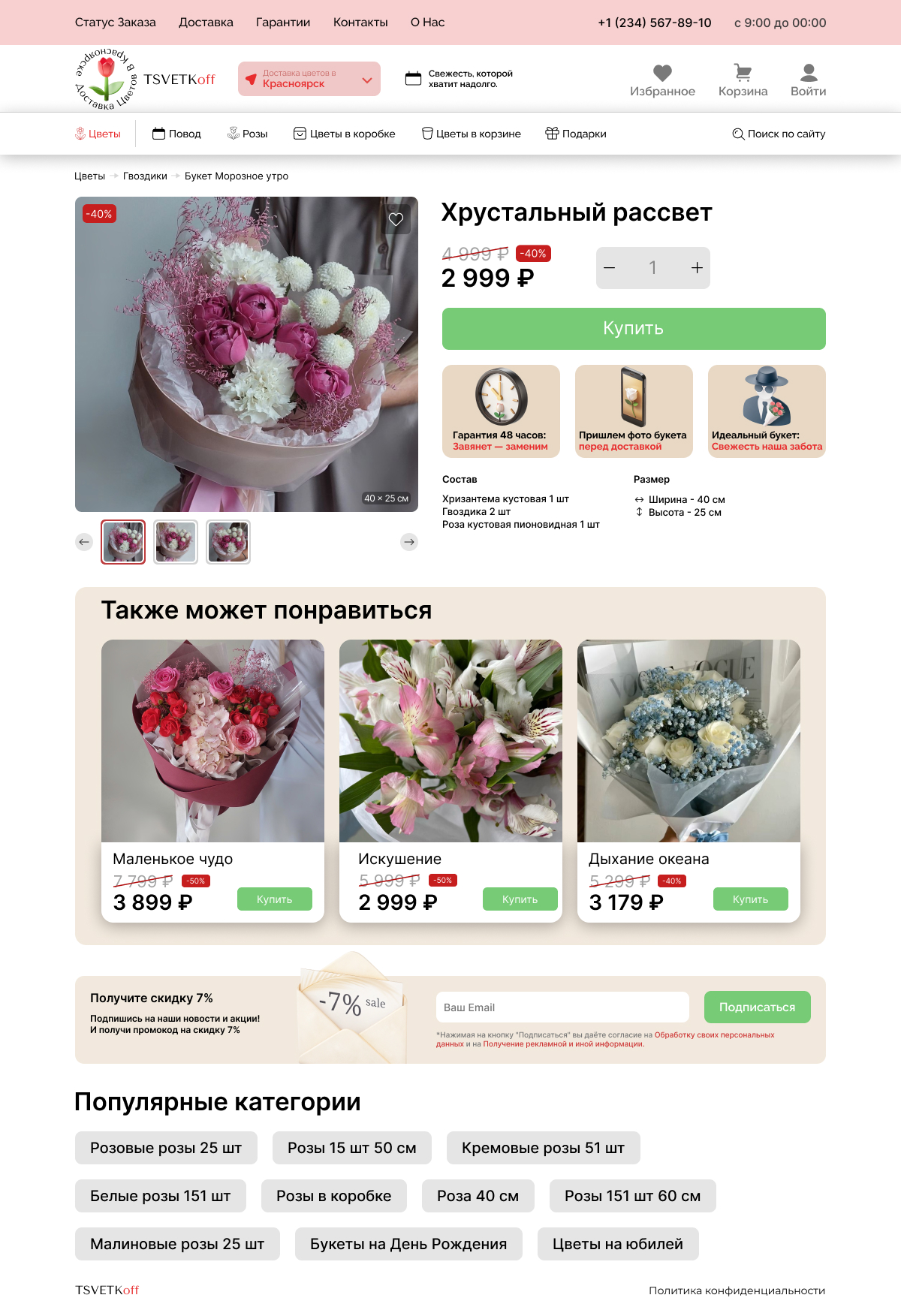Open the Избранное heart icon in header
901x1316 pixels.
pyautogui.click(x=662, y=73)
